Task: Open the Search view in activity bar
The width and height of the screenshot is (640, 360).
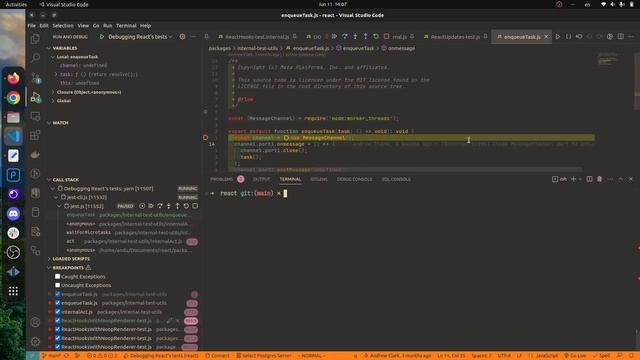Action: pyautogui.click(x=36, y=58)
